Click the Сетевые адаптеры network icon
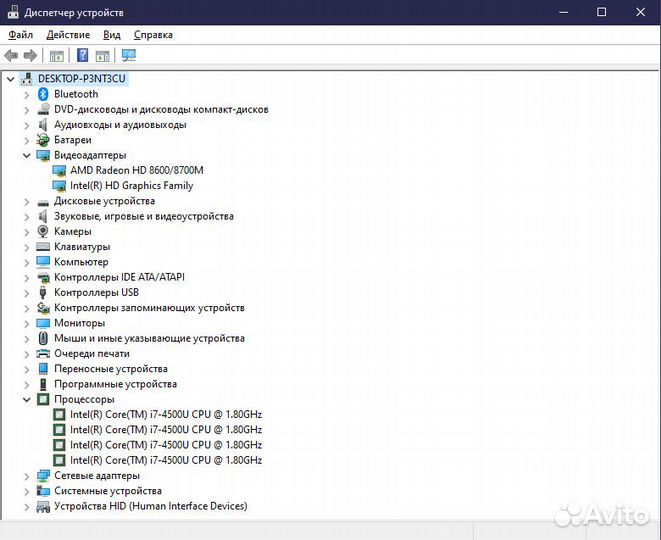 (x=43, y=476)
